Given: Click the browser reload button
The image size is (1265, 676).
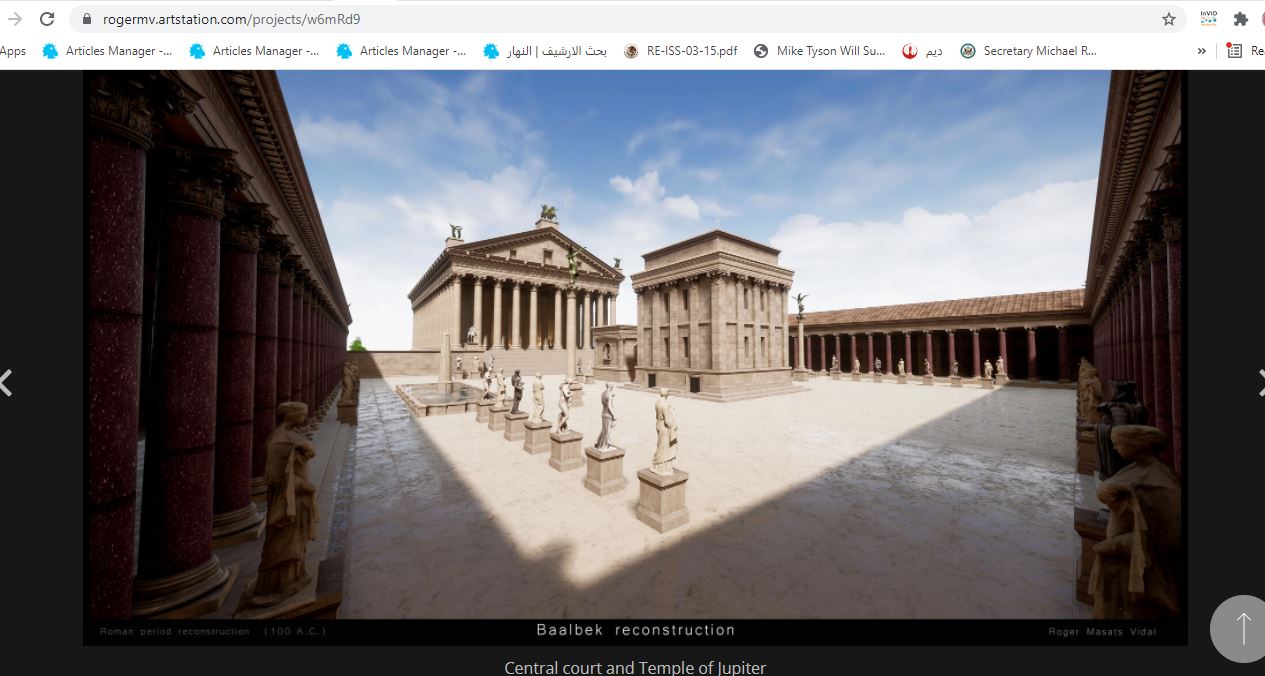Looking at the screenshot, I should 47,19.
